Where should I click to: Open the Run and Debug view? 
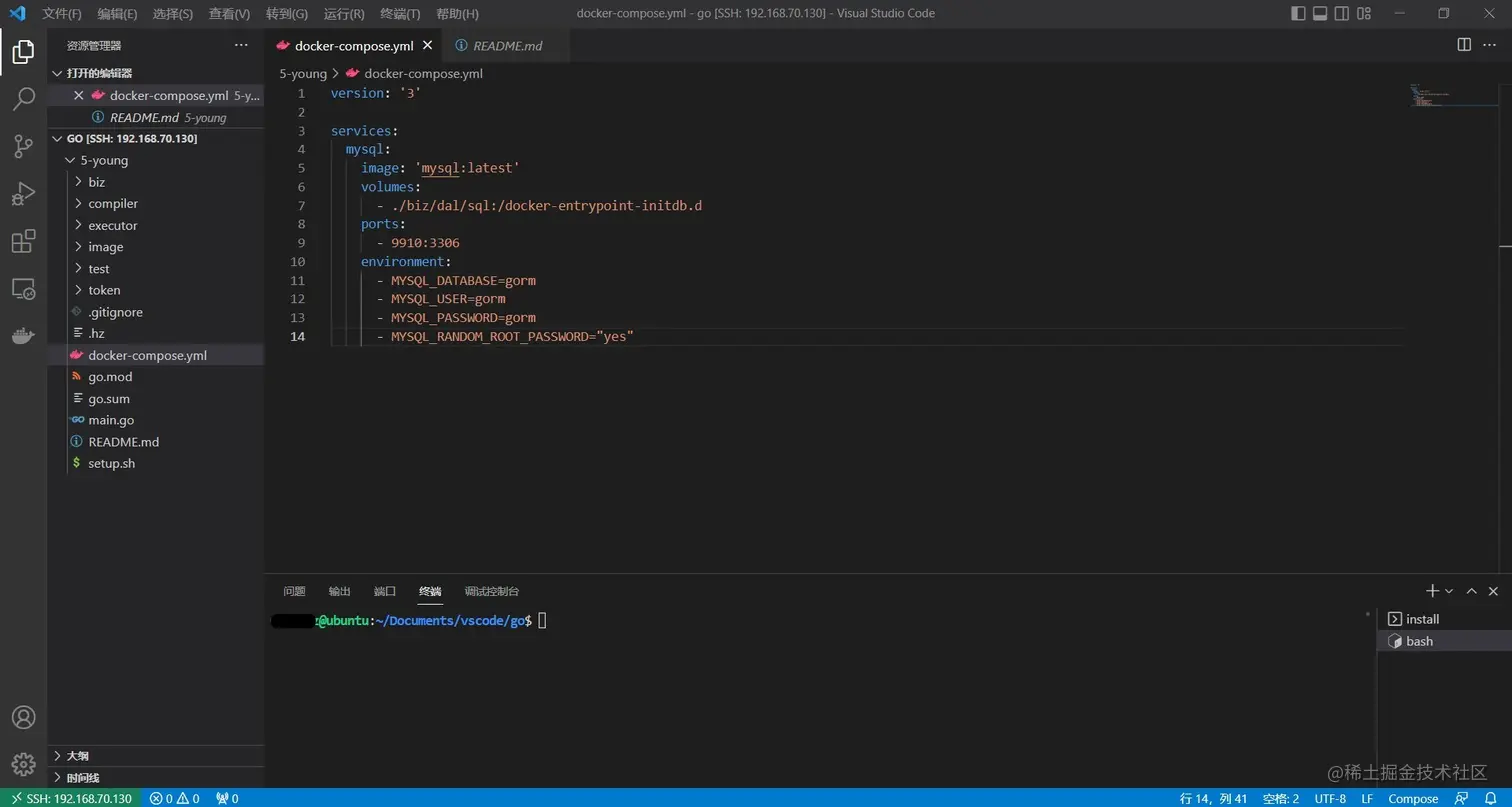tap(23, 194)
